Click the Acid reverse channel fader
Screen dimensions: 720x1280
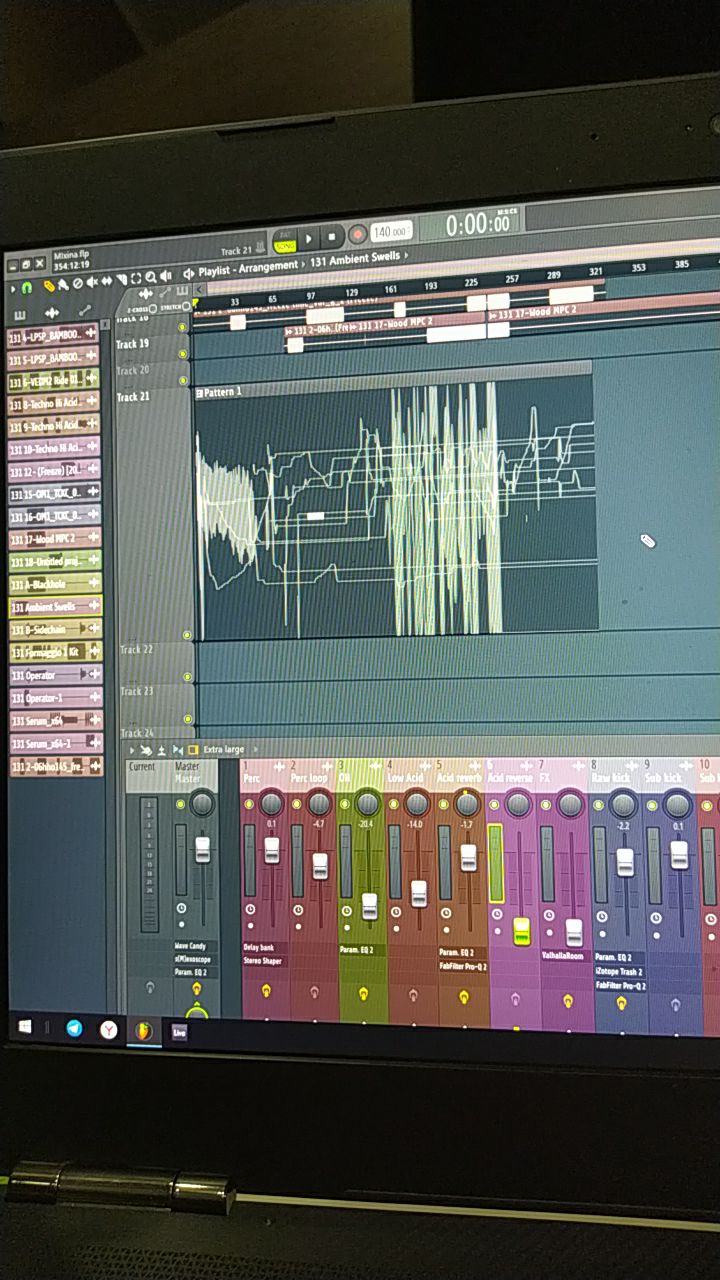(x=521, y=931)
